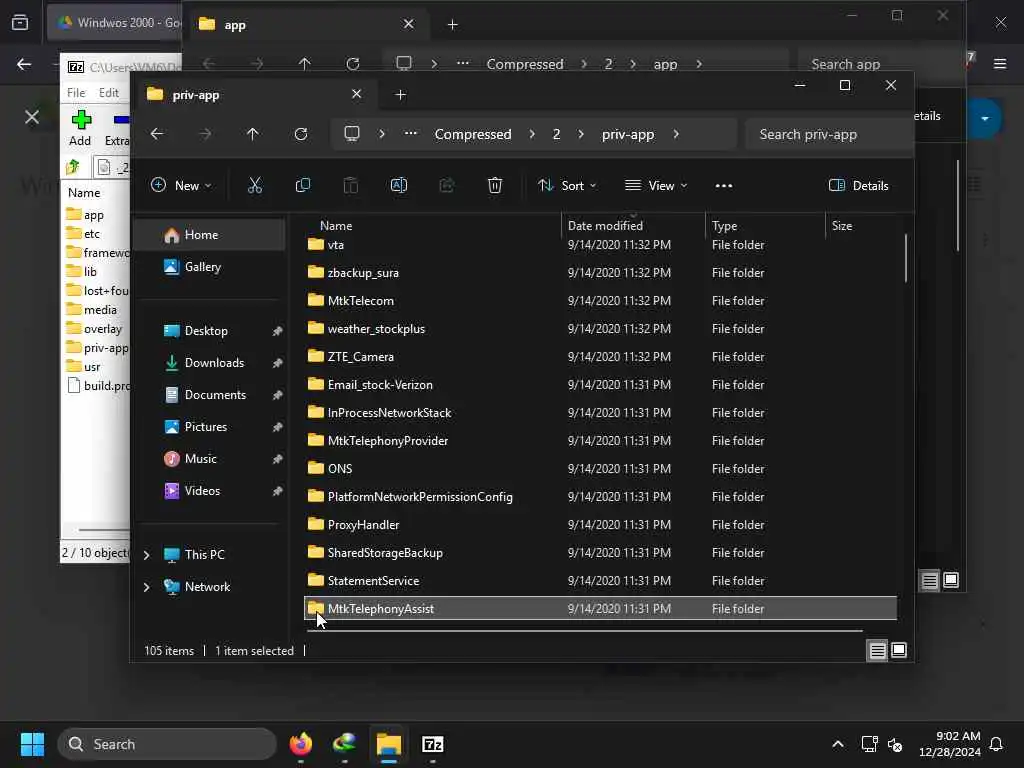Click the This PC monitor icon in priv-app address bar
Screen dimensions: 1024x768
point(352,134)
